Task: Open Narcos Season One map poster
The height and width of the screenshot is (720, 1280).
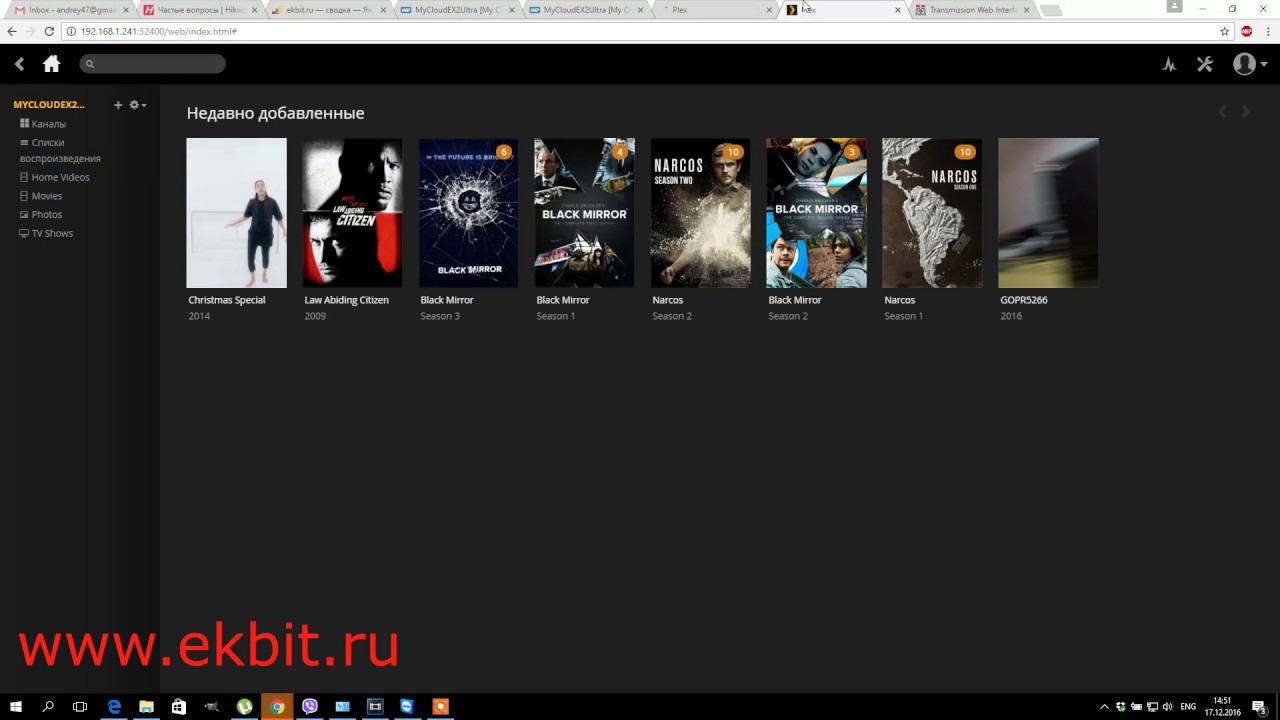Action: [932, 213]
